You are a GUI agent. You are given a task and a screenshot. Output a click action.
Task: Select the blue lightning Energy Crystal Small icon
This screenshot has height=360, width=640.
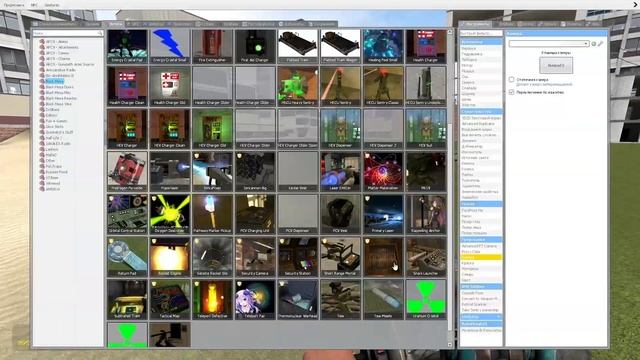170,46
